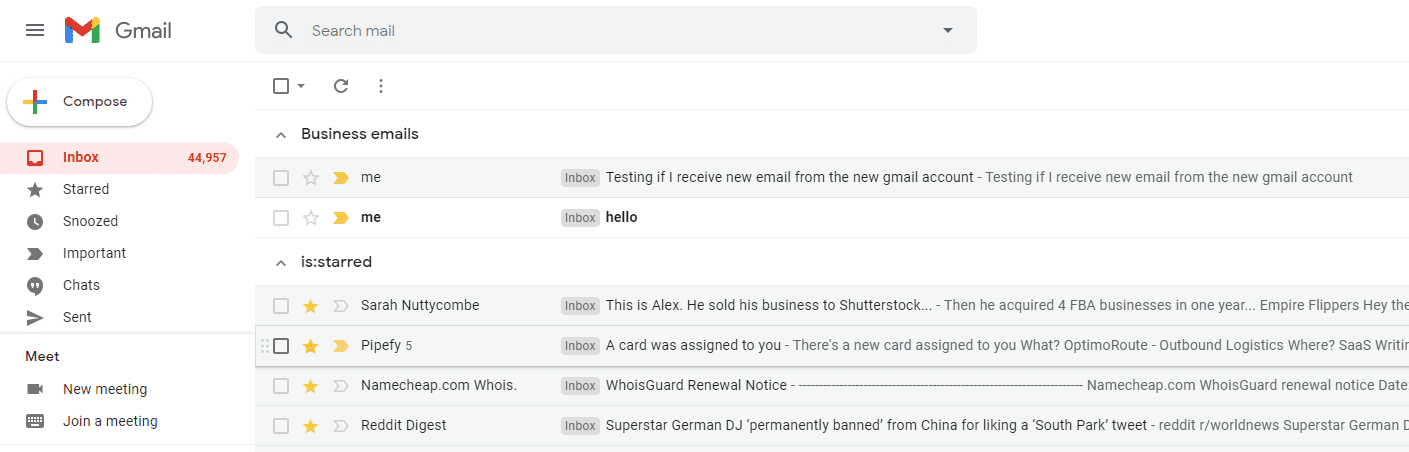Click the Compose button
Viewport: 1409px width, 452px height.
80,102
